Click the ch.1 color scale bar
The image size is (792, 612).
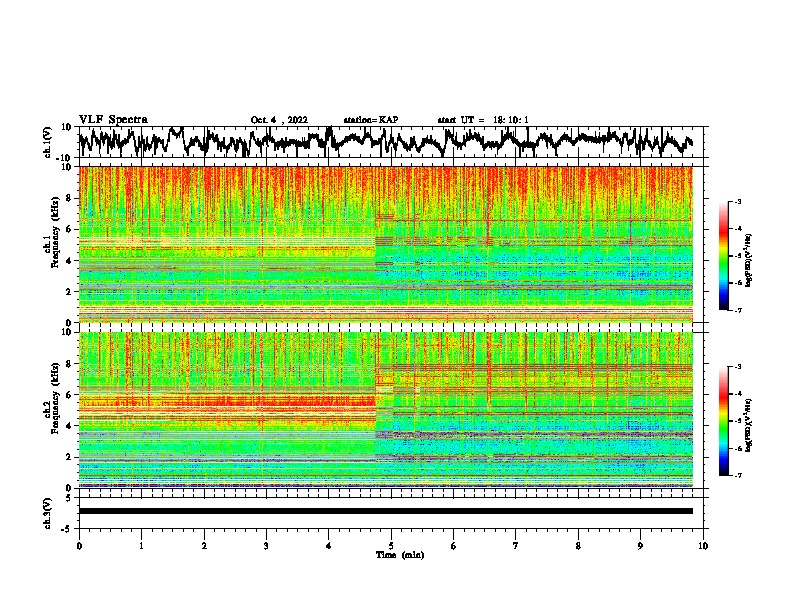point(724,256)
